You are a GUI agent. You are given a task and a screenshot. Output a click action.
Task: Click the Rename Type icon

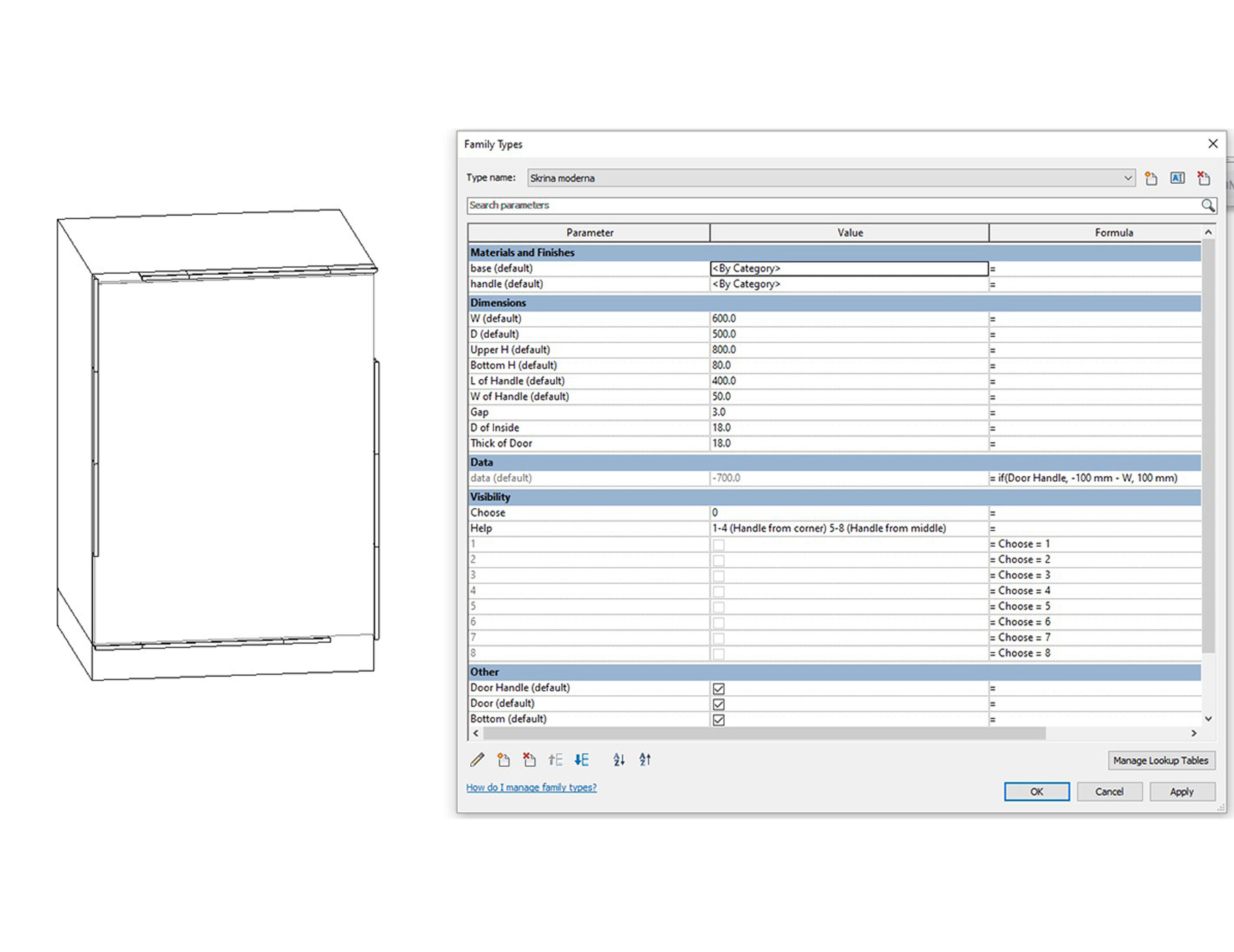click(x=1177, y=178)
